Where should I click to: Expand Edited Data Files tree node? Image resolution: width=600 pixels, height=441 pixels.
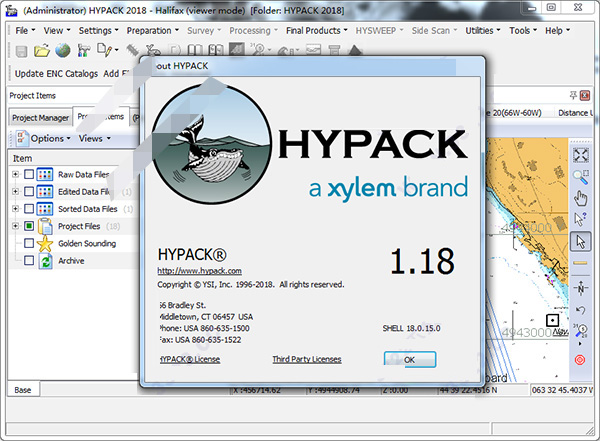[15, 191]
